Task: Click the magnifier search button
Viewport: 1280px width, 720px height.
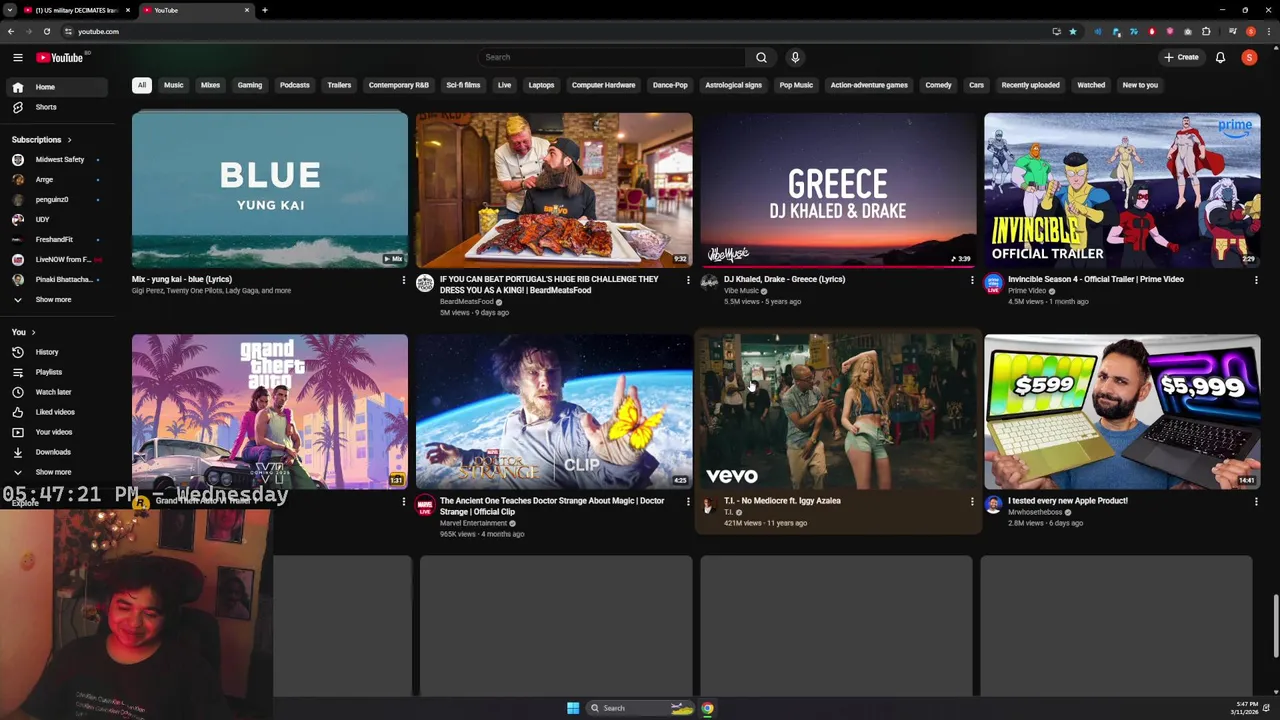Action: click(761, 58)
